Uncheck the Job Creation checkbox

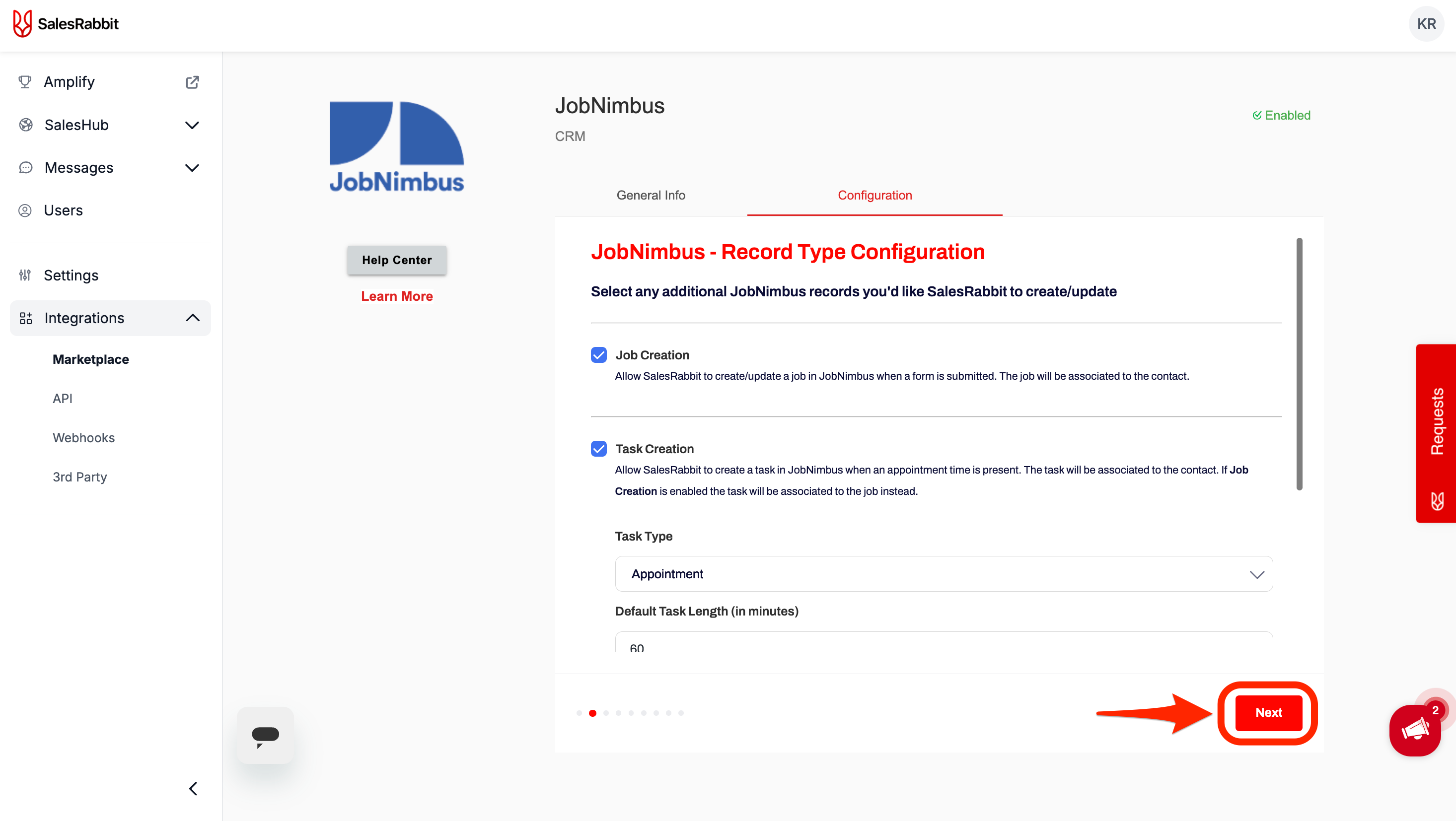(x=598, y=355)
